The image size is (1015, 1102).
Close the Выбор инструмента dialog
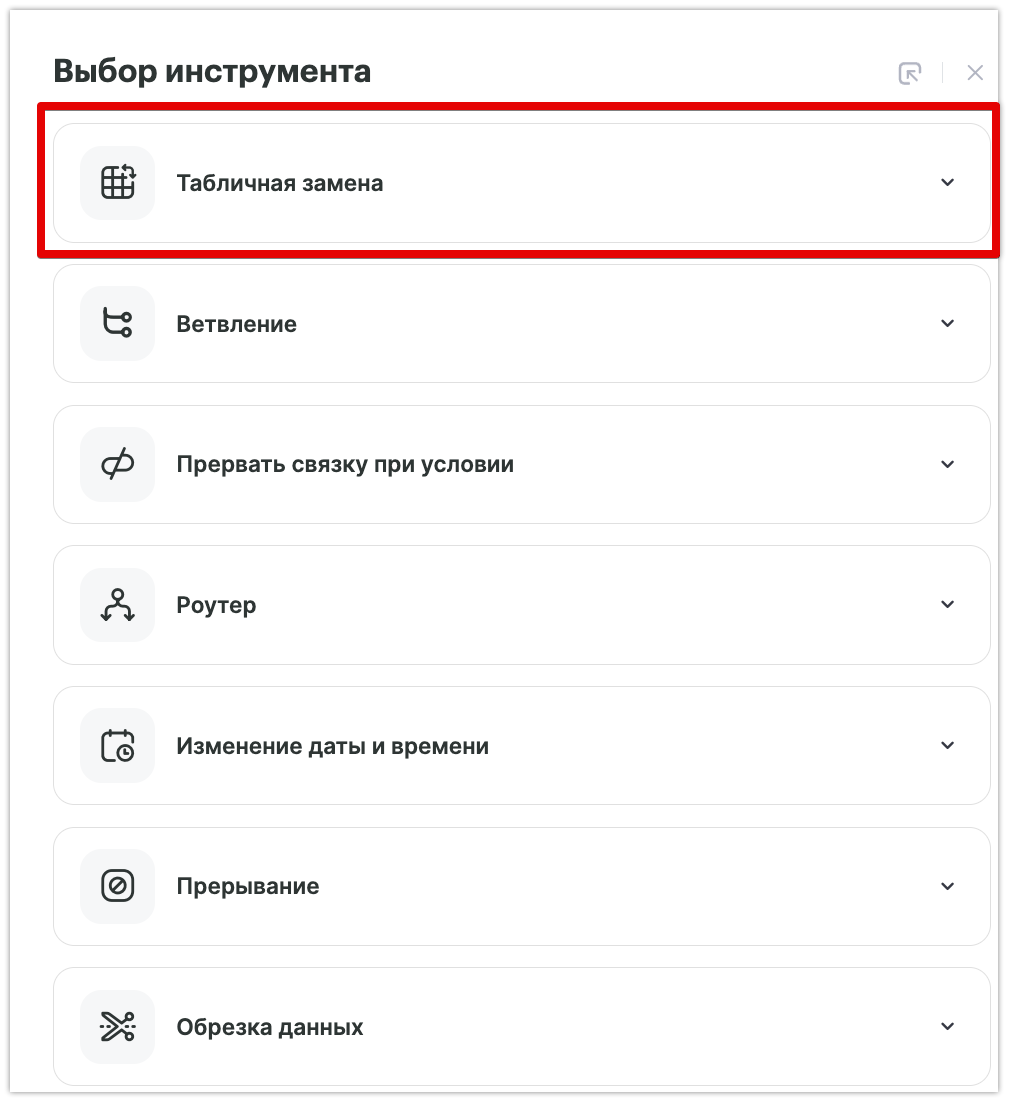click(975, 73)
